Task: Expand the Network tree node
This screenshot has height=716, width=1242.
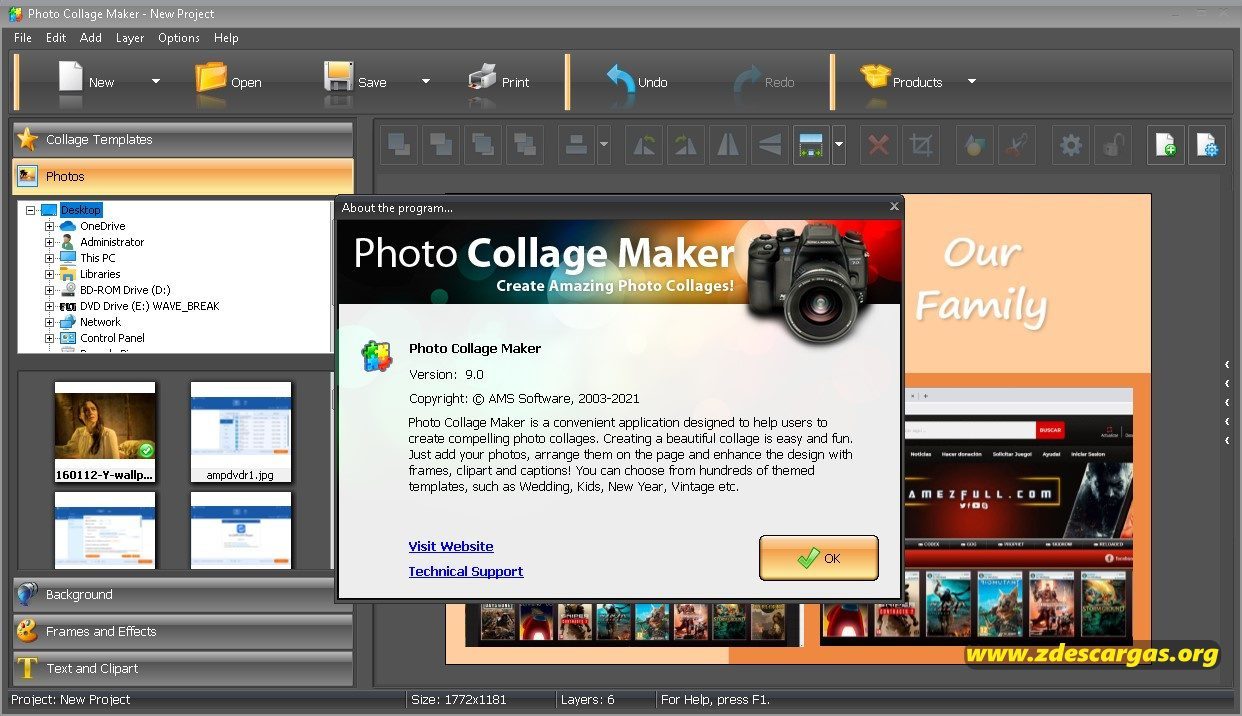Action: click(x=49, y=322)
